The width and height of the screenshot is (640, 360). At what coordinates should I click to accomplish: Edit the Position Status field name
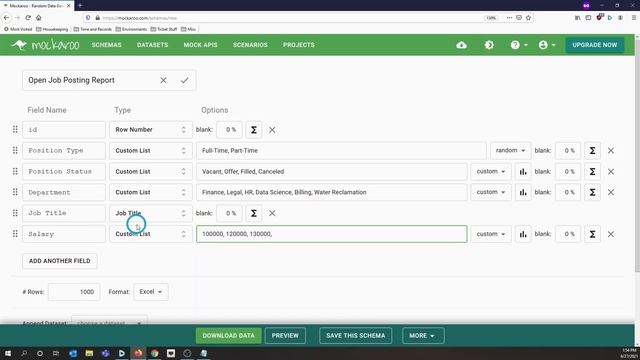[64, 171]
